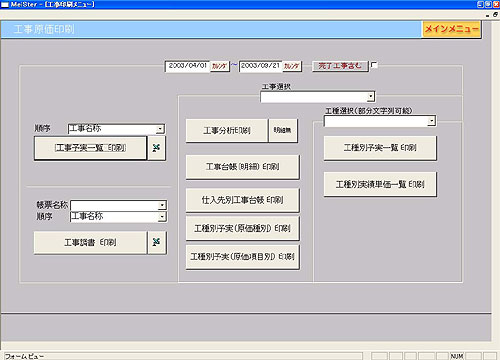Expand the 工事選択 dropdown
The height and width of the screenshot is (360, 500).
click(370, 97)
